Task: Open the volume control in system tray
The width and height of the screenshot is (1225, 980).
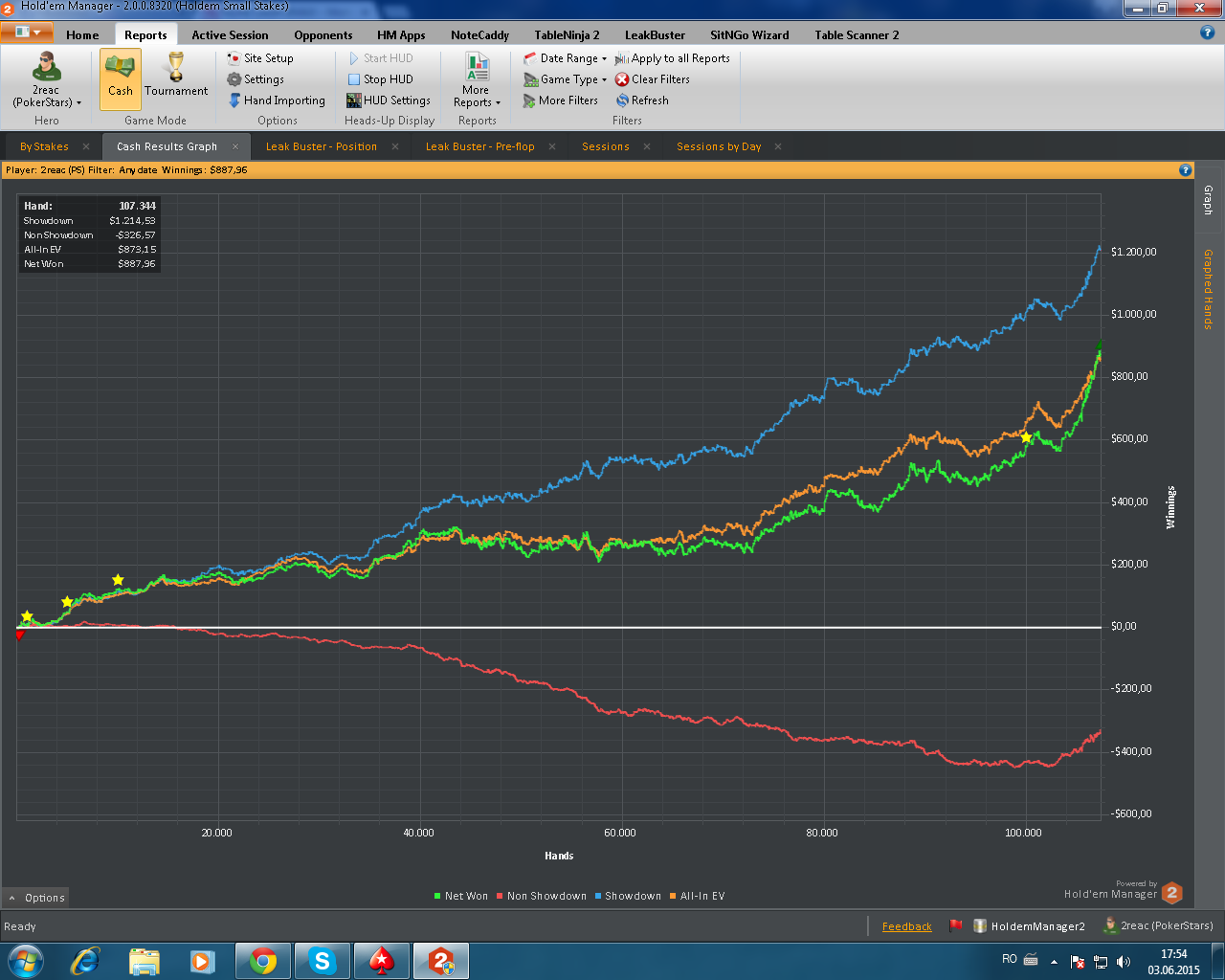Action: 1124,962
